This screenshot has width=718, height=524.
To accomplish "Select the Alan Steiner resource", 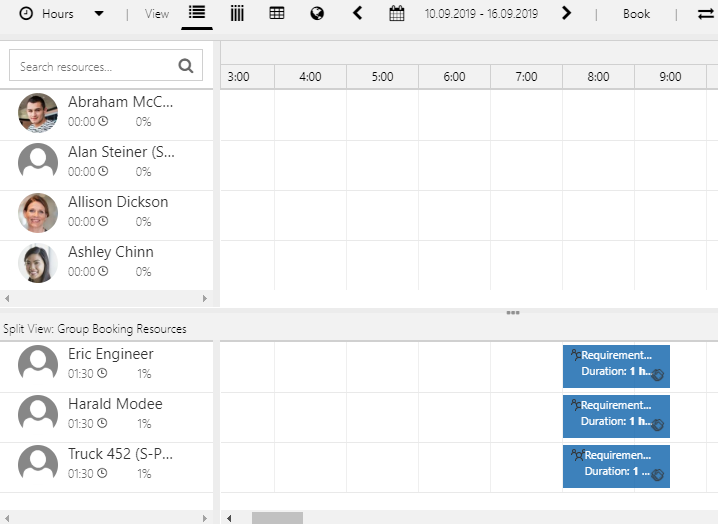I will [x=106, y=165].
